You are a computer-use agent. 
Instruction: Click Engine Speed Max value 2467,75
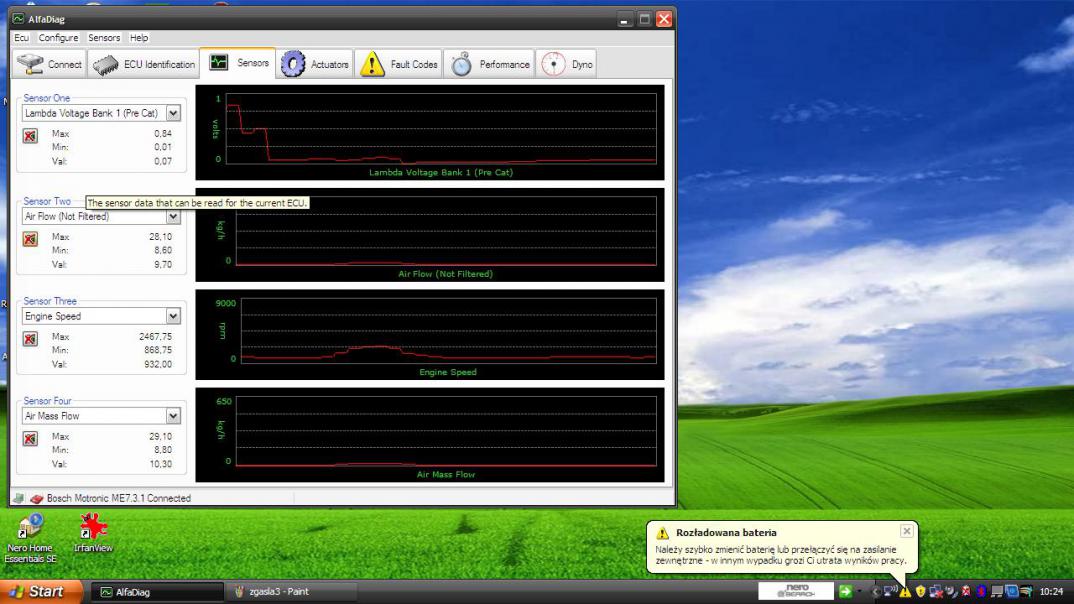pos(155,336)
